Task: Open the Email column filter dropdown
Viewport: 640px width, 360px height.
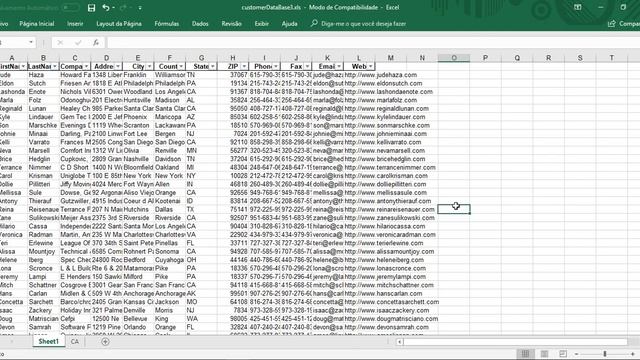Action: coord(339,67)
